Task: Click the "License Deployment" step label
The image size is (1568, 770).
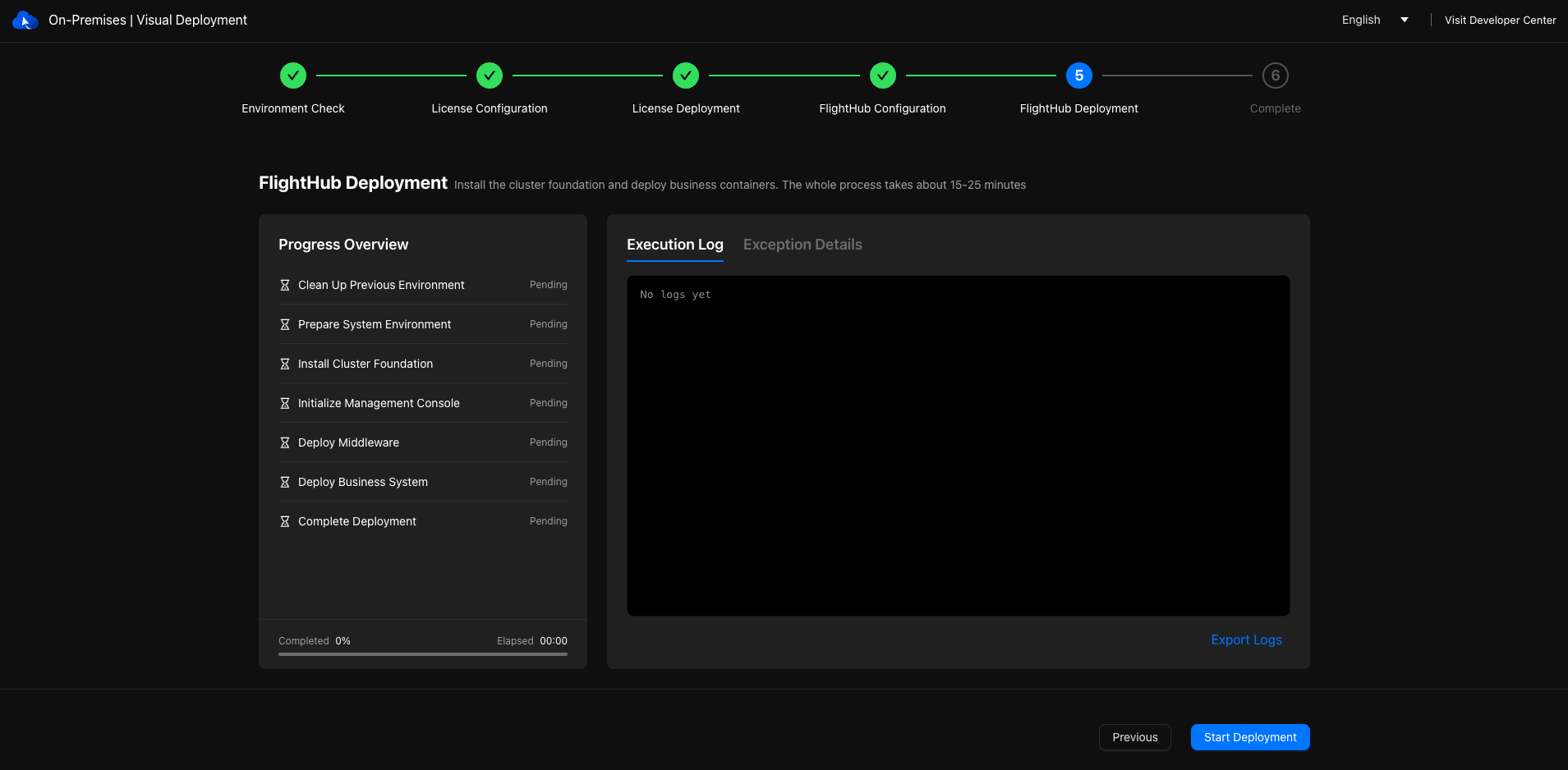Action: click(686, 108)
